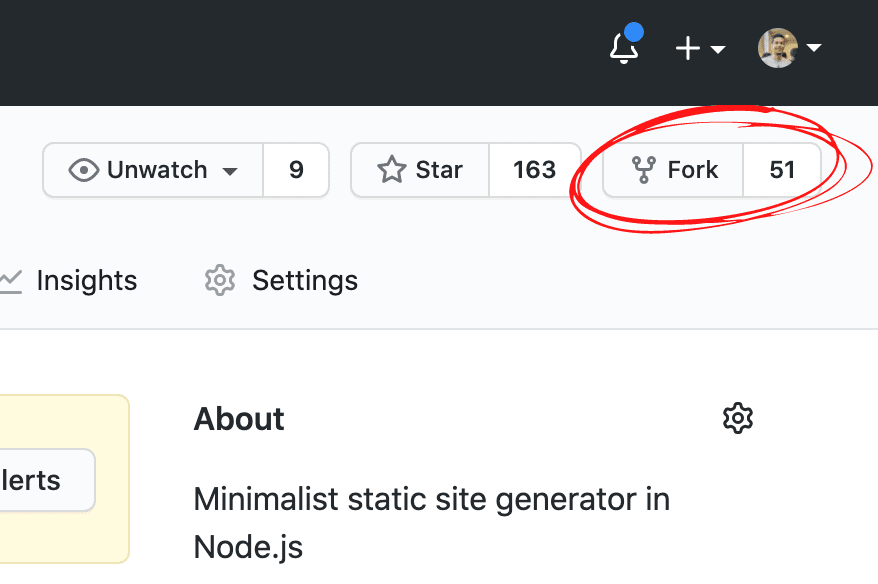
Task: Switch to the Insights tab
Action: pyautogui.click(x=87, y=281)
